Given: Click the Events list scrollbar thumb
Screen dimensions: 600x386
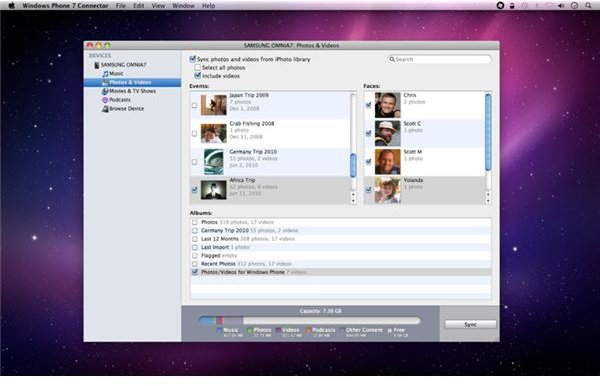Looking at the screenshot, I should tap(353, 165).
